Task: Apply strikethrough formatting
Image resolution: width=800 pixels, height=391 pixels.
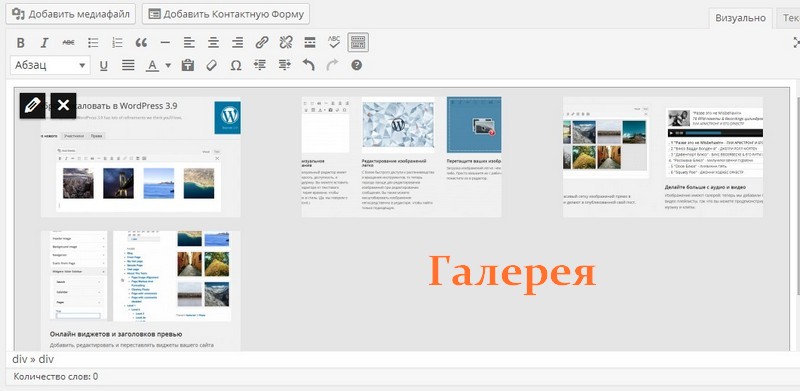Action: point(68,43)
